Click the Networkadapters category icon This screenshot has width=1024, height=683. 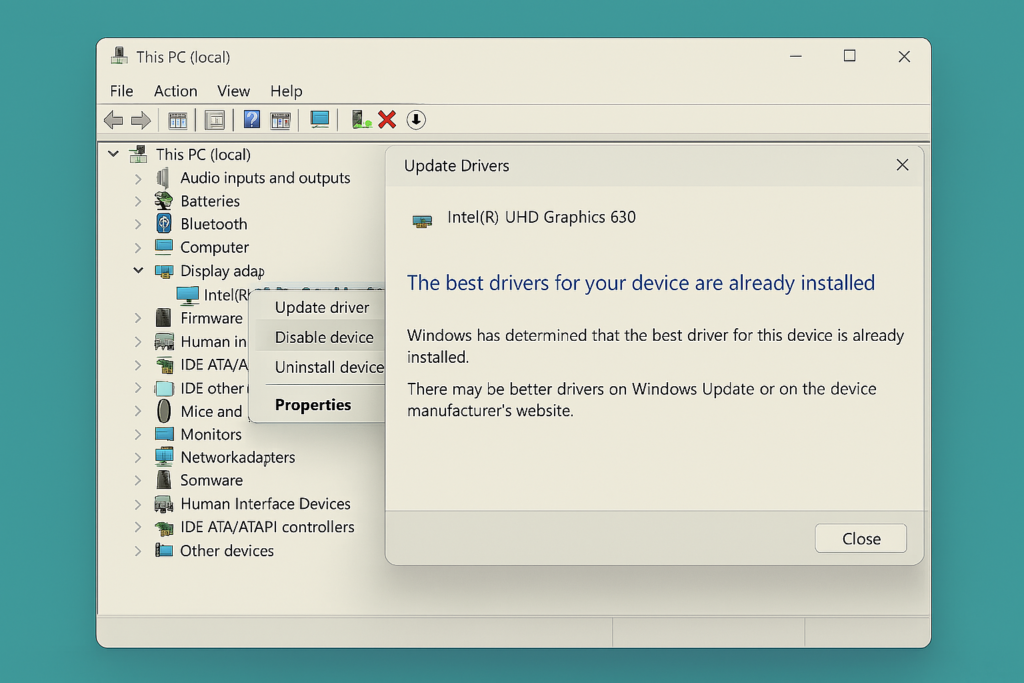164,457
